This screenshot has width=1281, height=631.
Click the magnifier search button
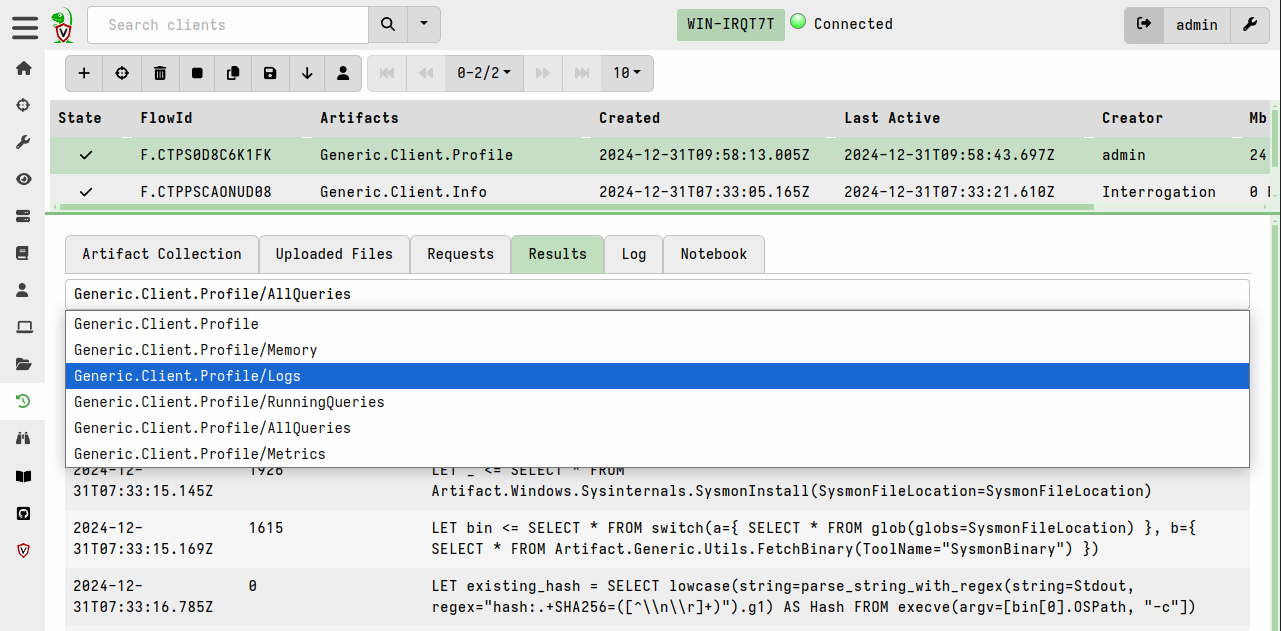coord(389,25)
